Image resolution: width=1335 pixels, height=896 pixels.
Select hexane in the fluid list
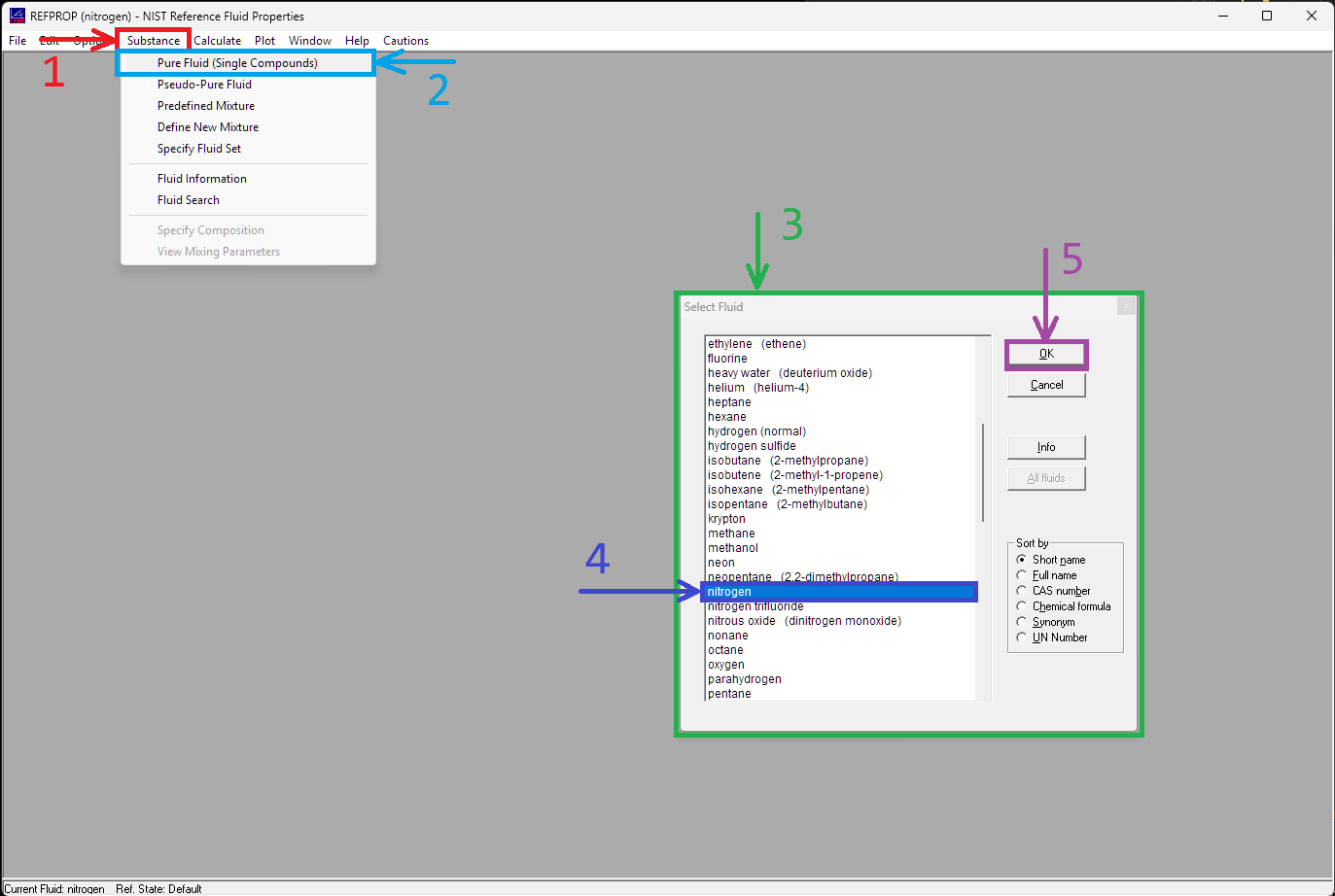pos(840,417)
